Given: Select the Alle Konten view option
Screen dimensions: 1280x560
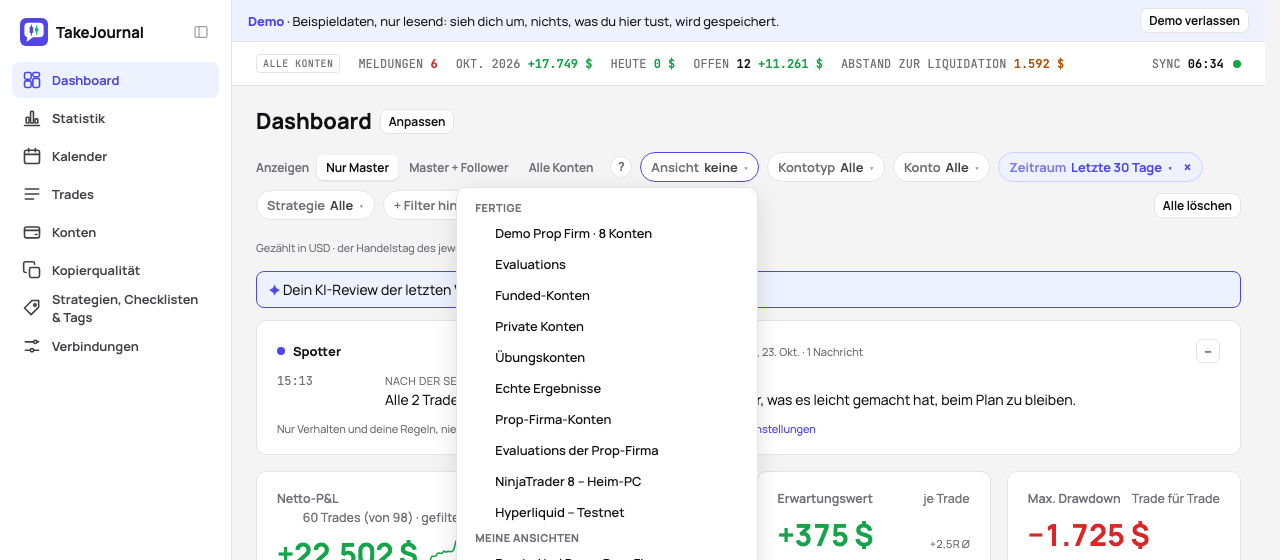Looking at the screenshot, I should click(561, 167).
